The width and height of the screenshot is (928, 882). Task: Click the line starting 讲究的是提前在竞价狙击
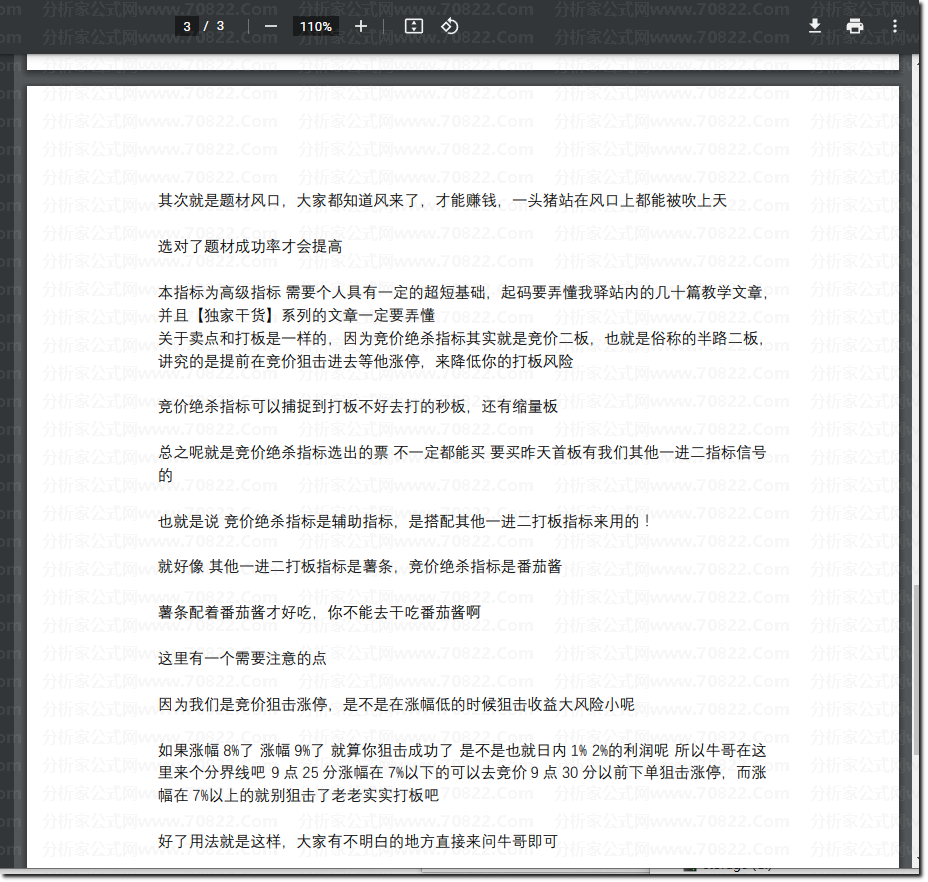point(366,361)
